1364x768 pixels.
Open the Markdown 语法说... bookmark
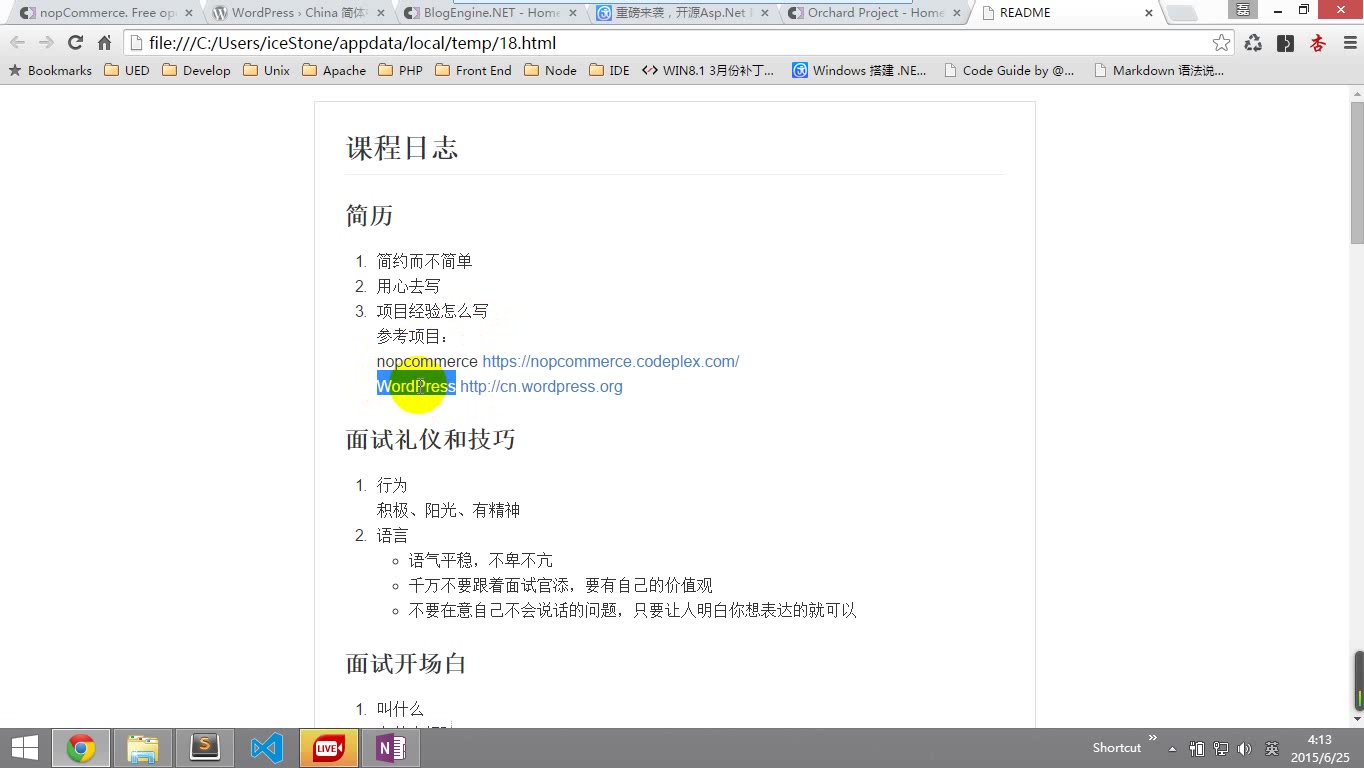(1159, 70)
